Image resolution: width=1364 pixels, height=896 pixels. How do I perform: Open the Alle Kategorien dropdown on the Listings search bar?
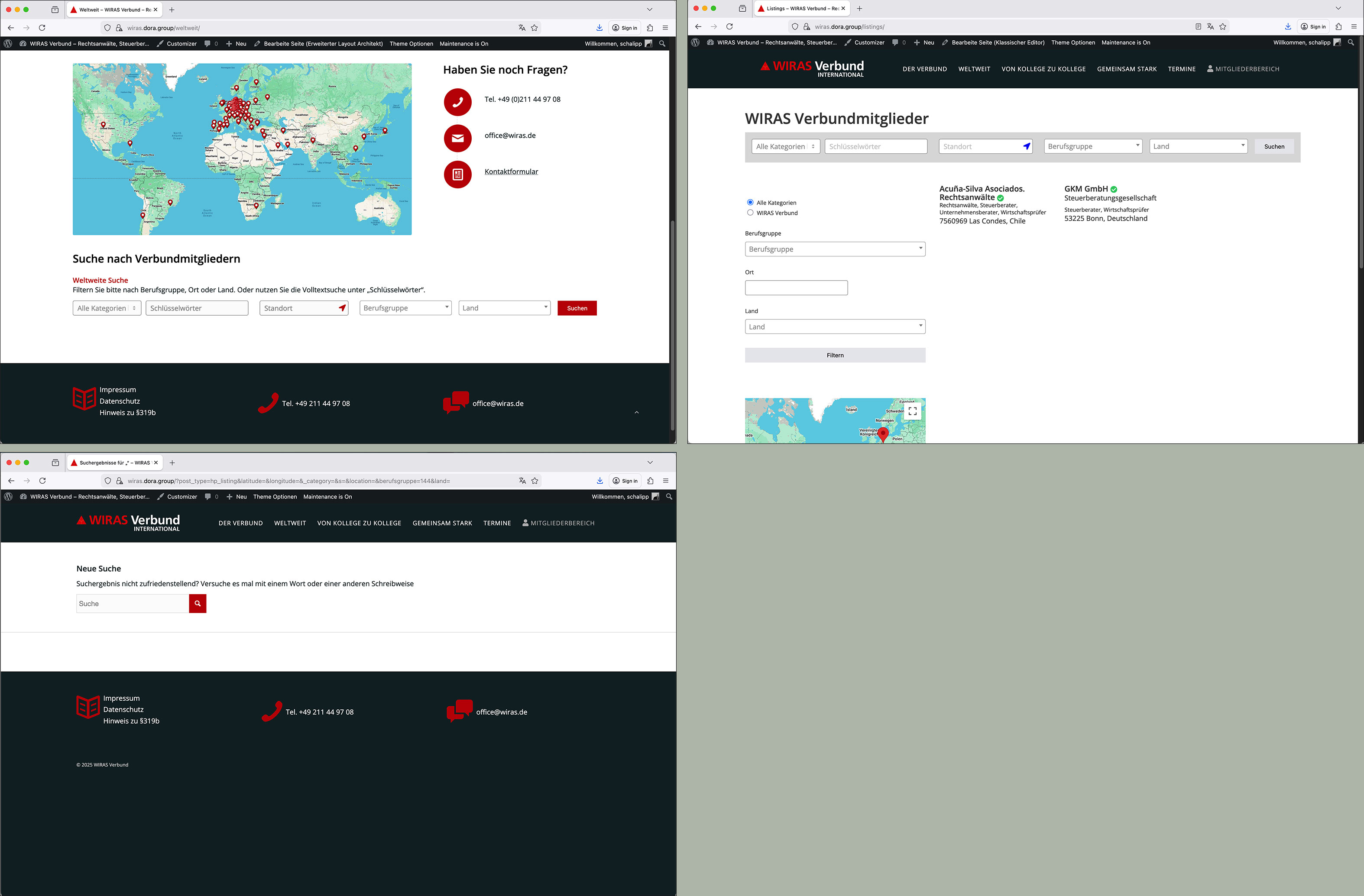[x=785, y=147]
